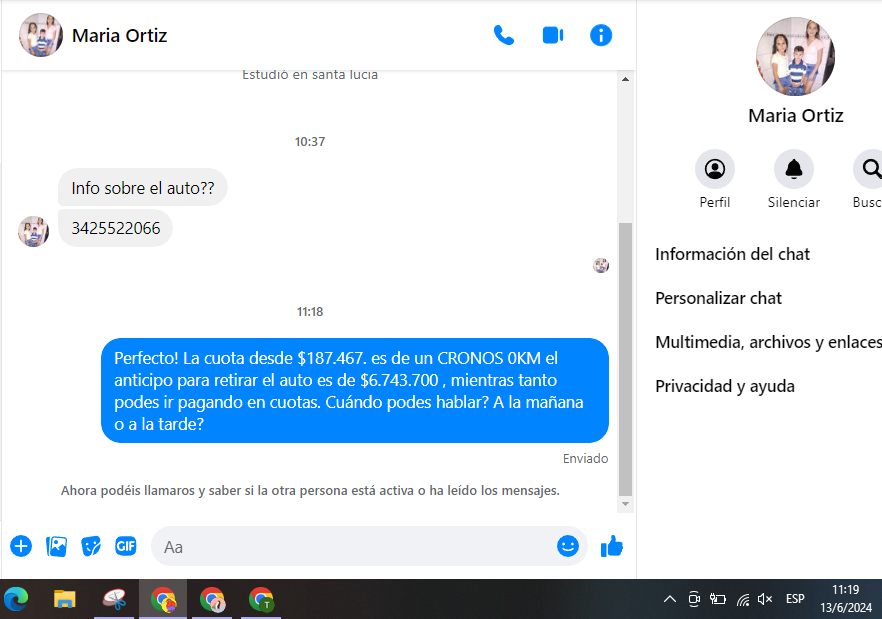Open the GIF picker
Screen dimensions: 882x619
(x=125, y=546)
